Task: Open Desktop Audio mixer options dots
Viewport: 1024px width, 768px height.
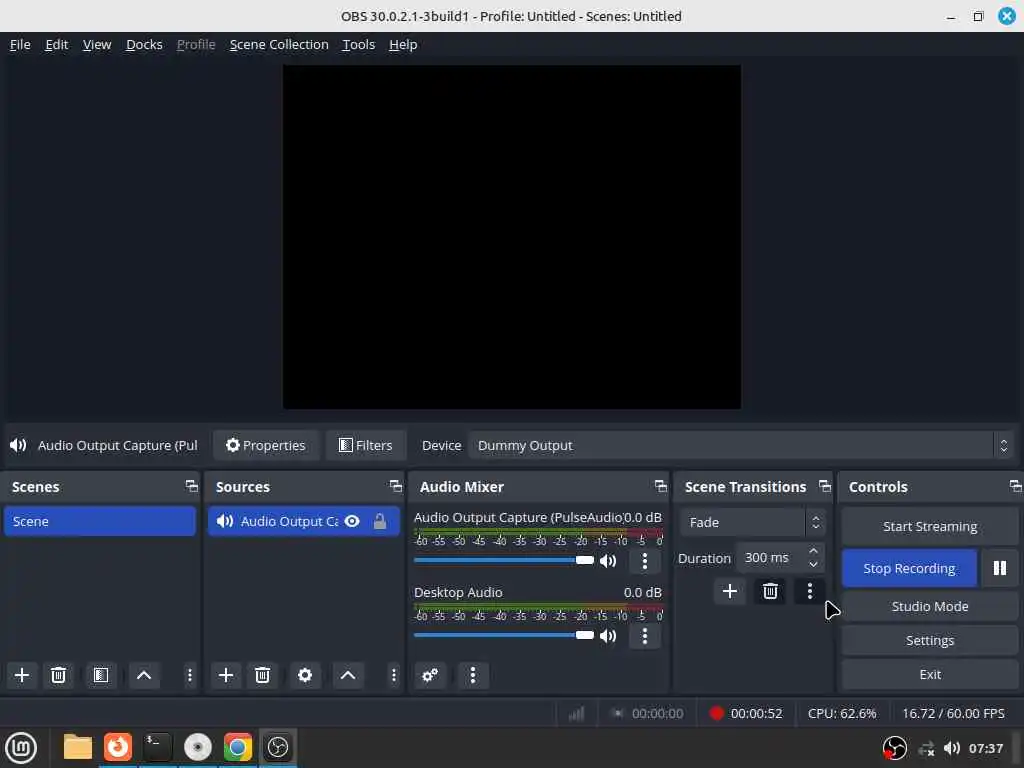Action: point(645,635)
